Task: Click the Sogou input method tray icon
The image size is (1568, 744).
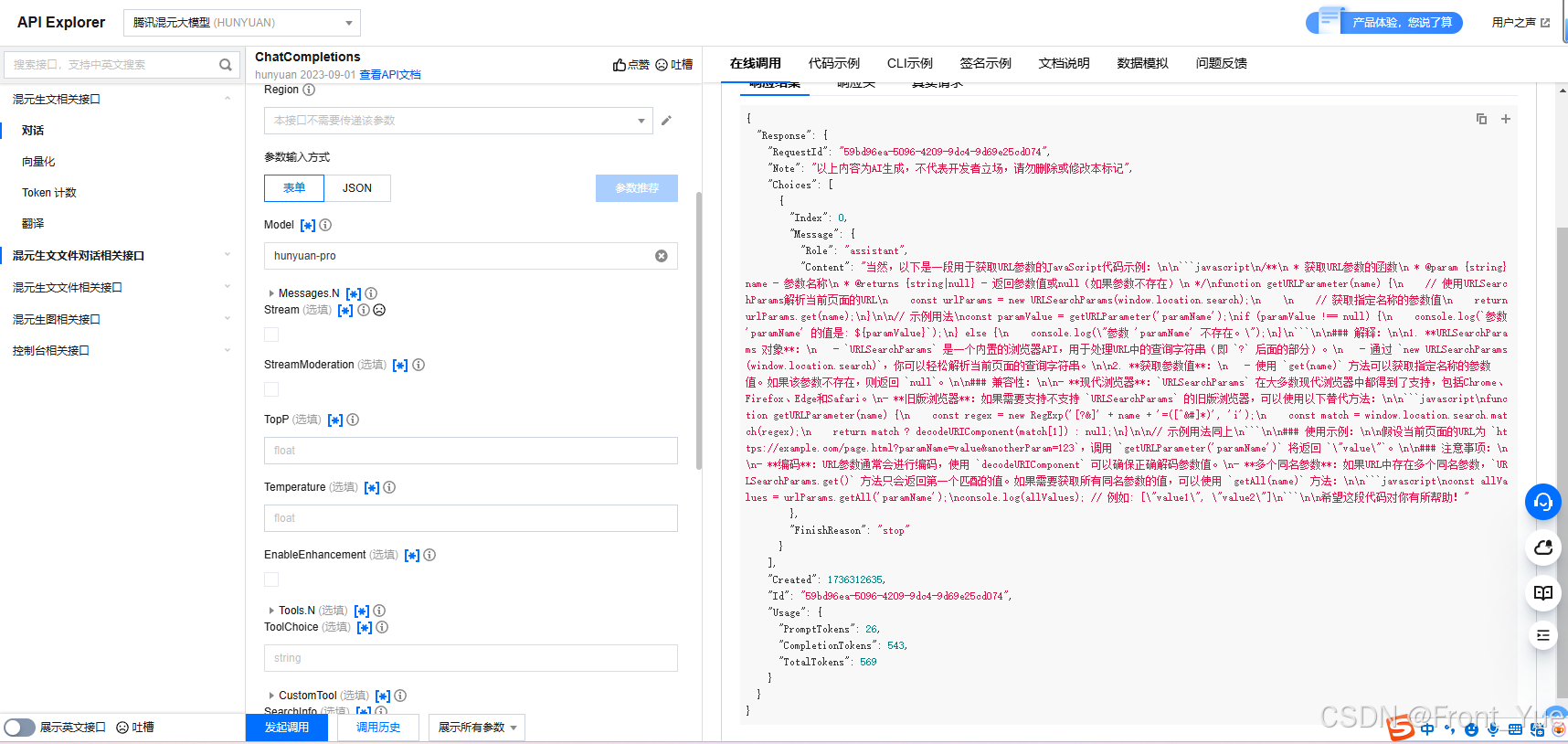Action: pos(1401,728)
